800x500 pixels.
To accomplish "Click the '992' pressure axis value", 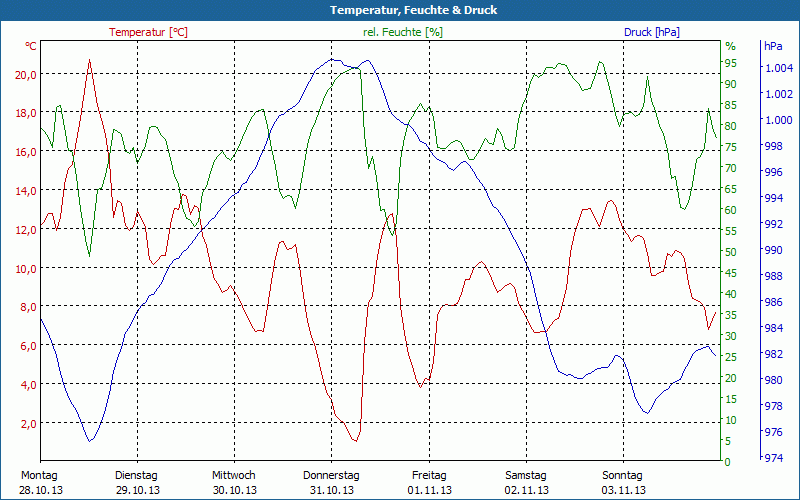I will click(x=773, y=224).
